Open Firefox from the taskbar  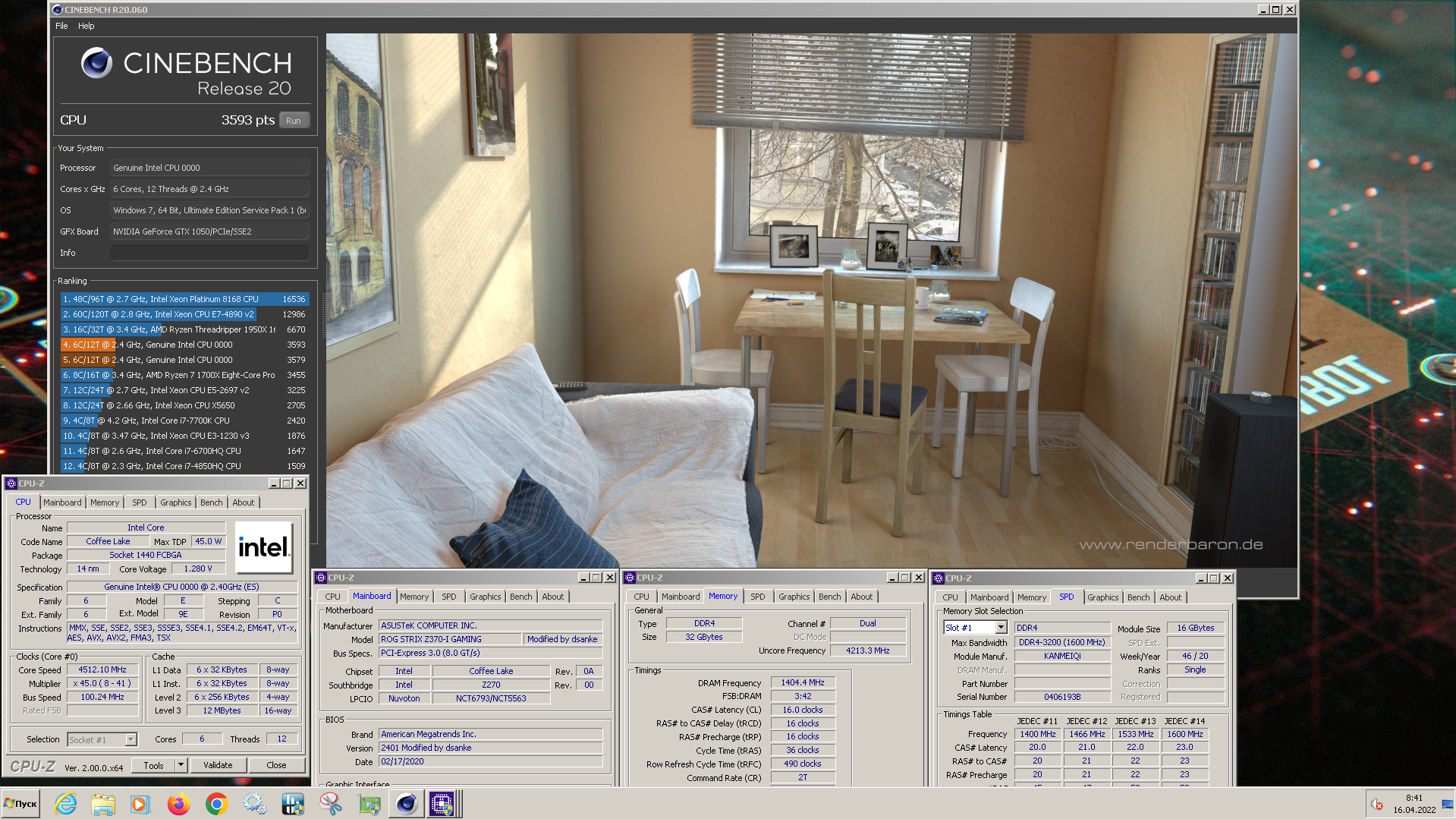coord(178,804)
